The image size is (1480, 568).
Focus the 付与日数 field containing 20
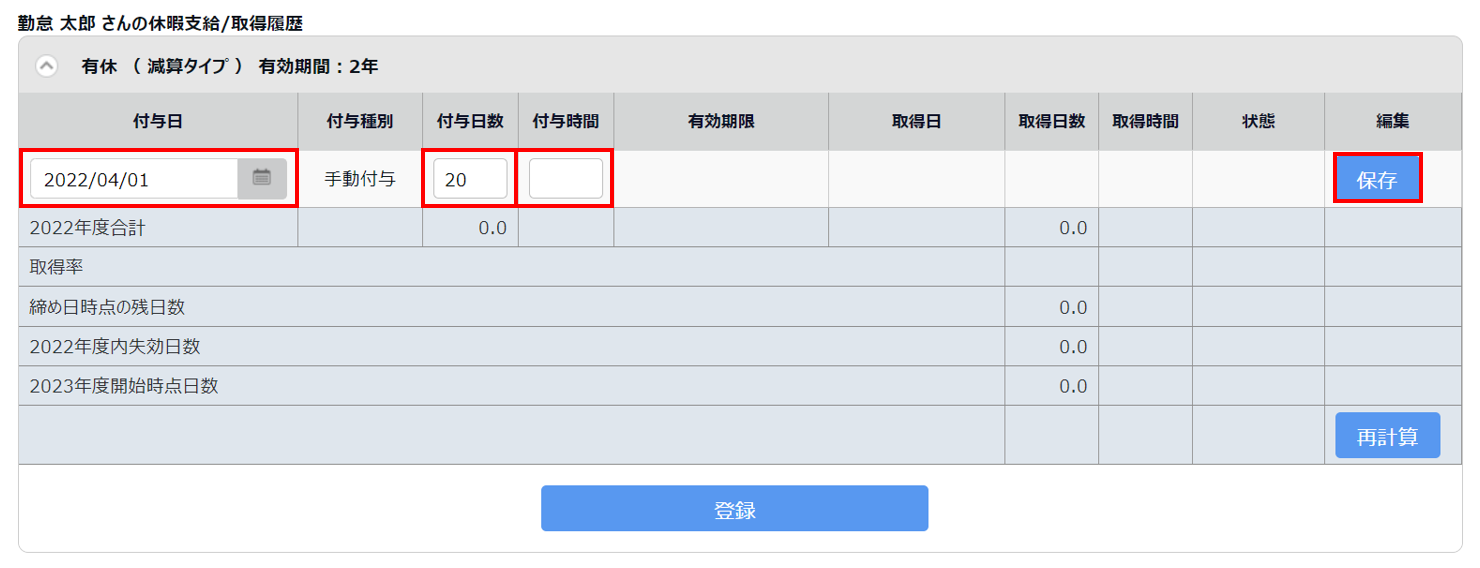coord(470,179)
